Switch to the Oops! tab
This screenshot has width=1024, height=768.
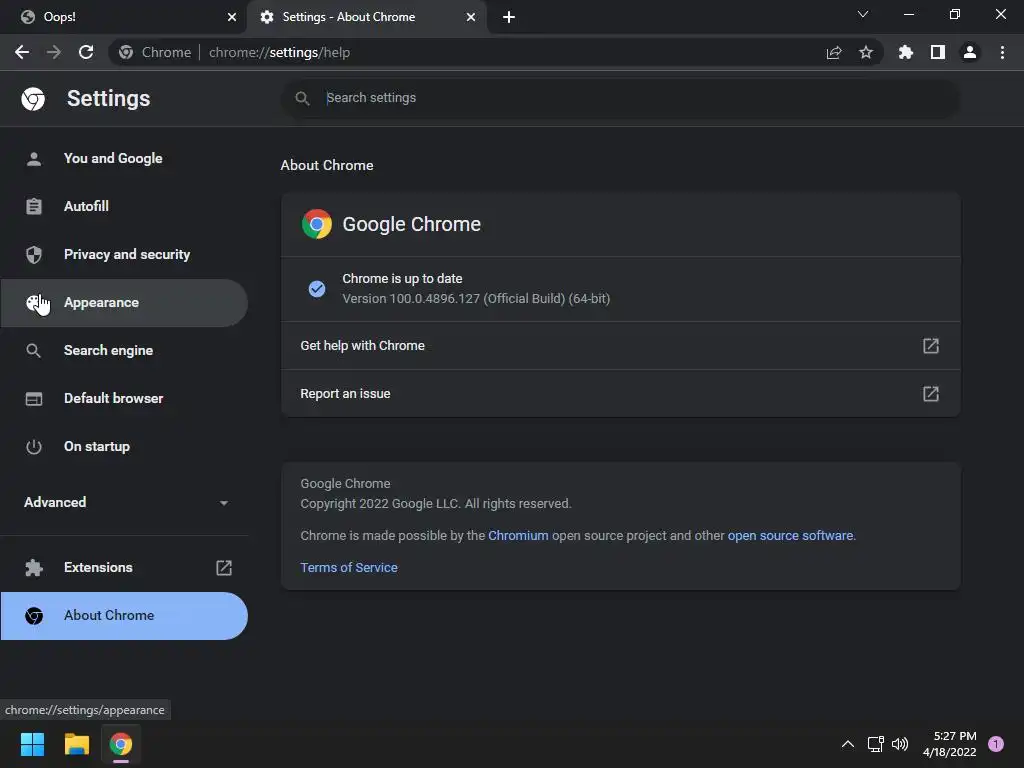click(124, 17)
